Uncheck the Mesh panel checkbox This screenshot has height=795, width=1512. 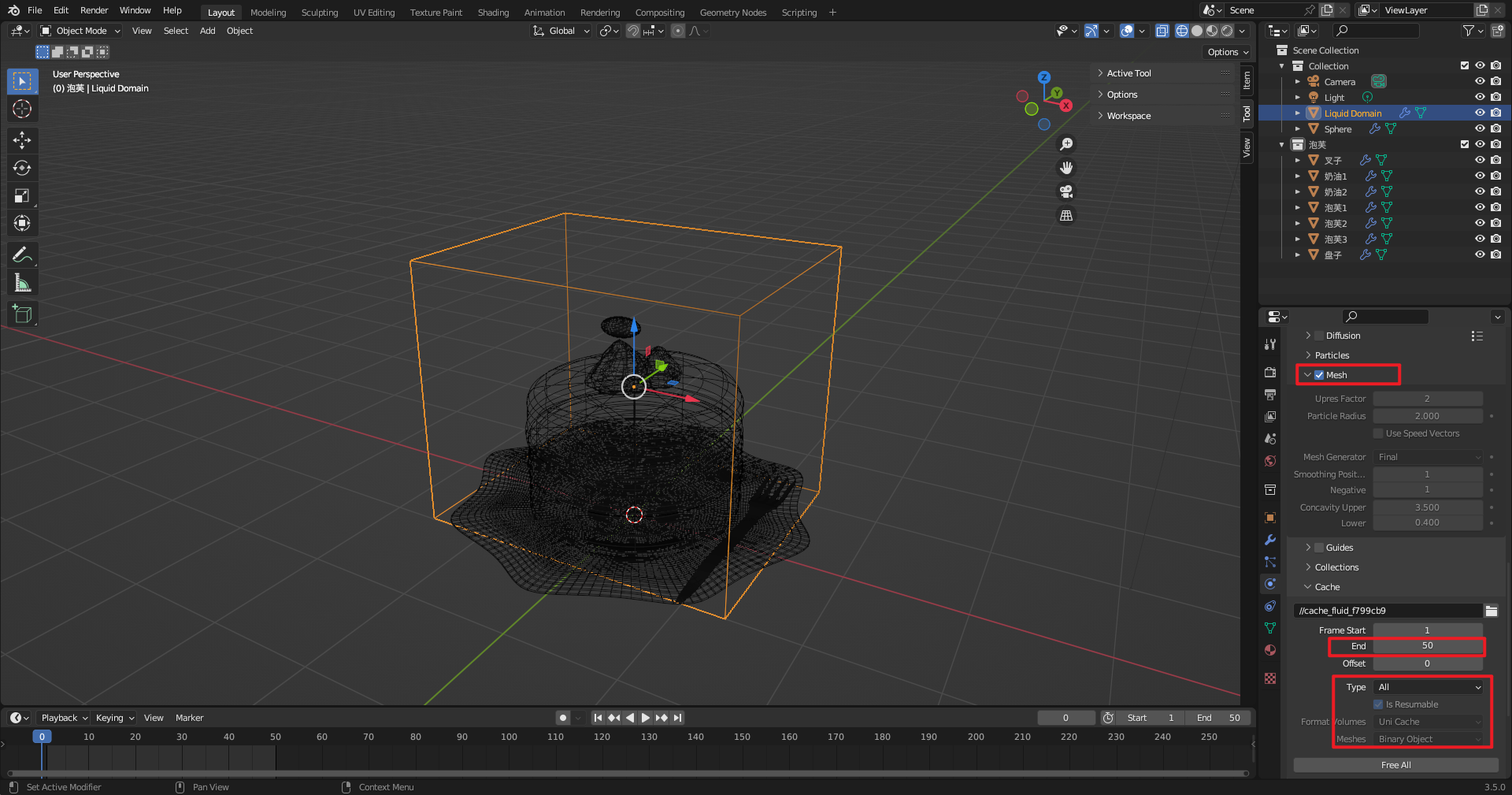pos(1319,375)
